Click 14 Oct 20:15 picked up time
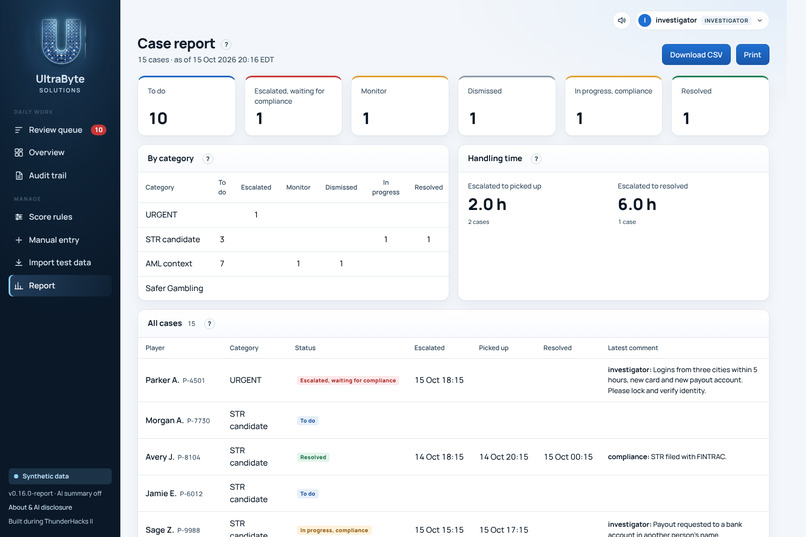Screen dimensions: 806x537 click(x=504, y=457)
